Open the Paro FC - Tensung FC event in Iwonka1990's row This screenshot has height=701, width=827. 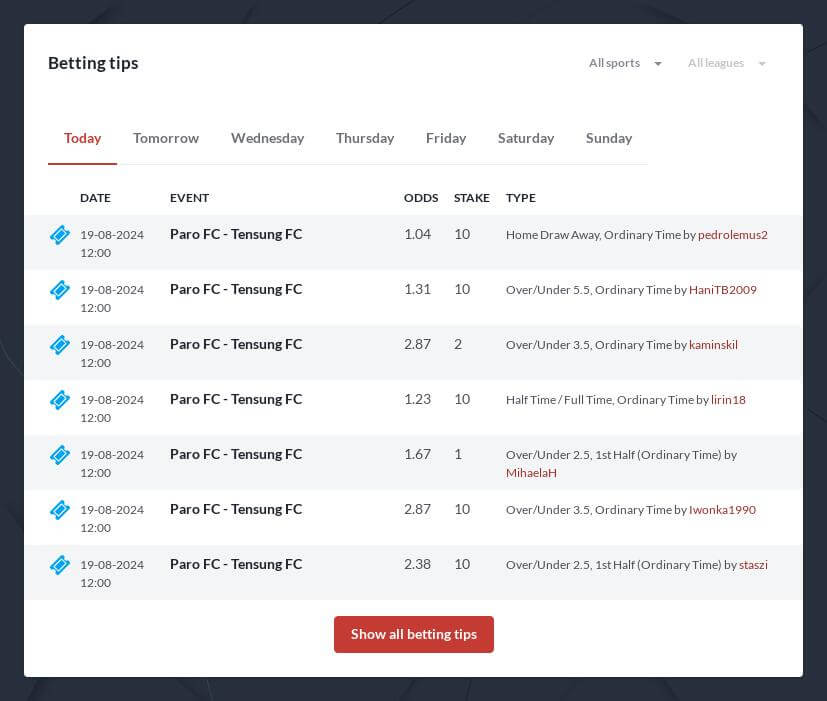point(236,509)
